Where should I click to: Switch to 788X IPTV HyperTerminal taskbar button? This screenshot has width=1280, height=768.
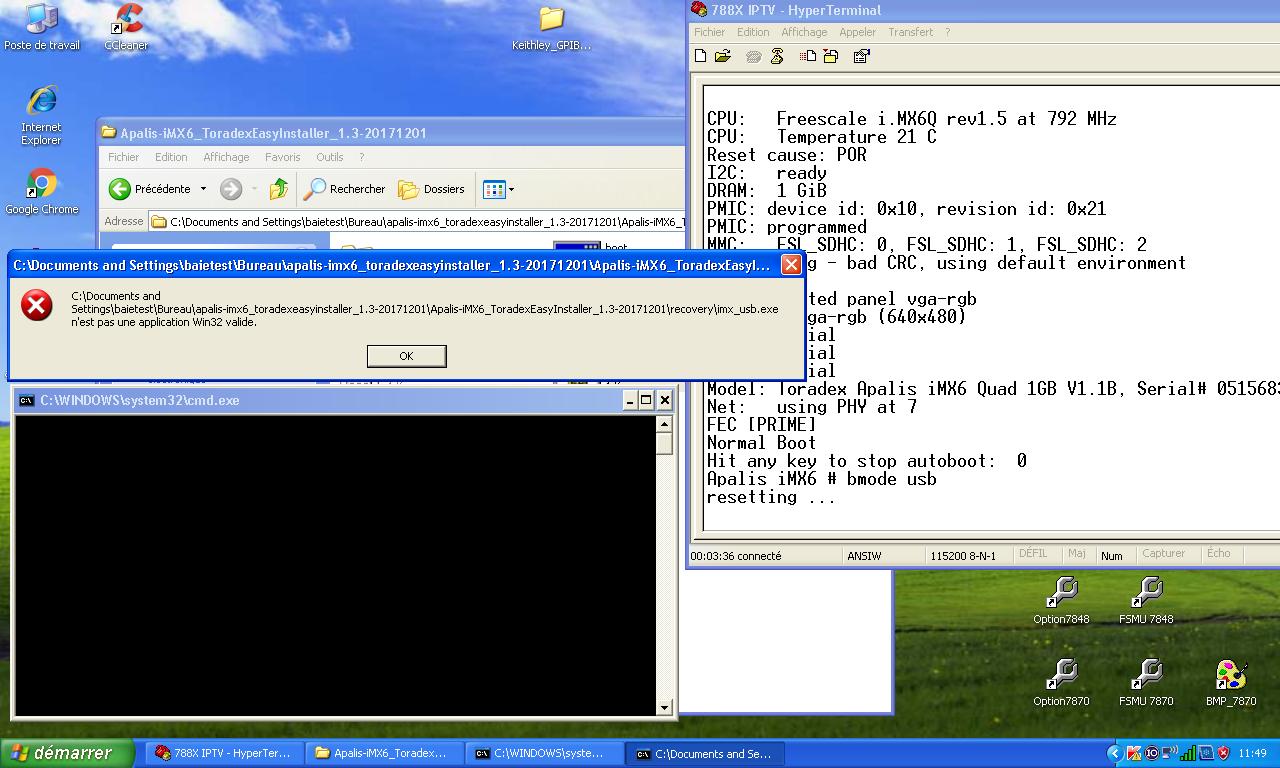(x=223, y=753)
